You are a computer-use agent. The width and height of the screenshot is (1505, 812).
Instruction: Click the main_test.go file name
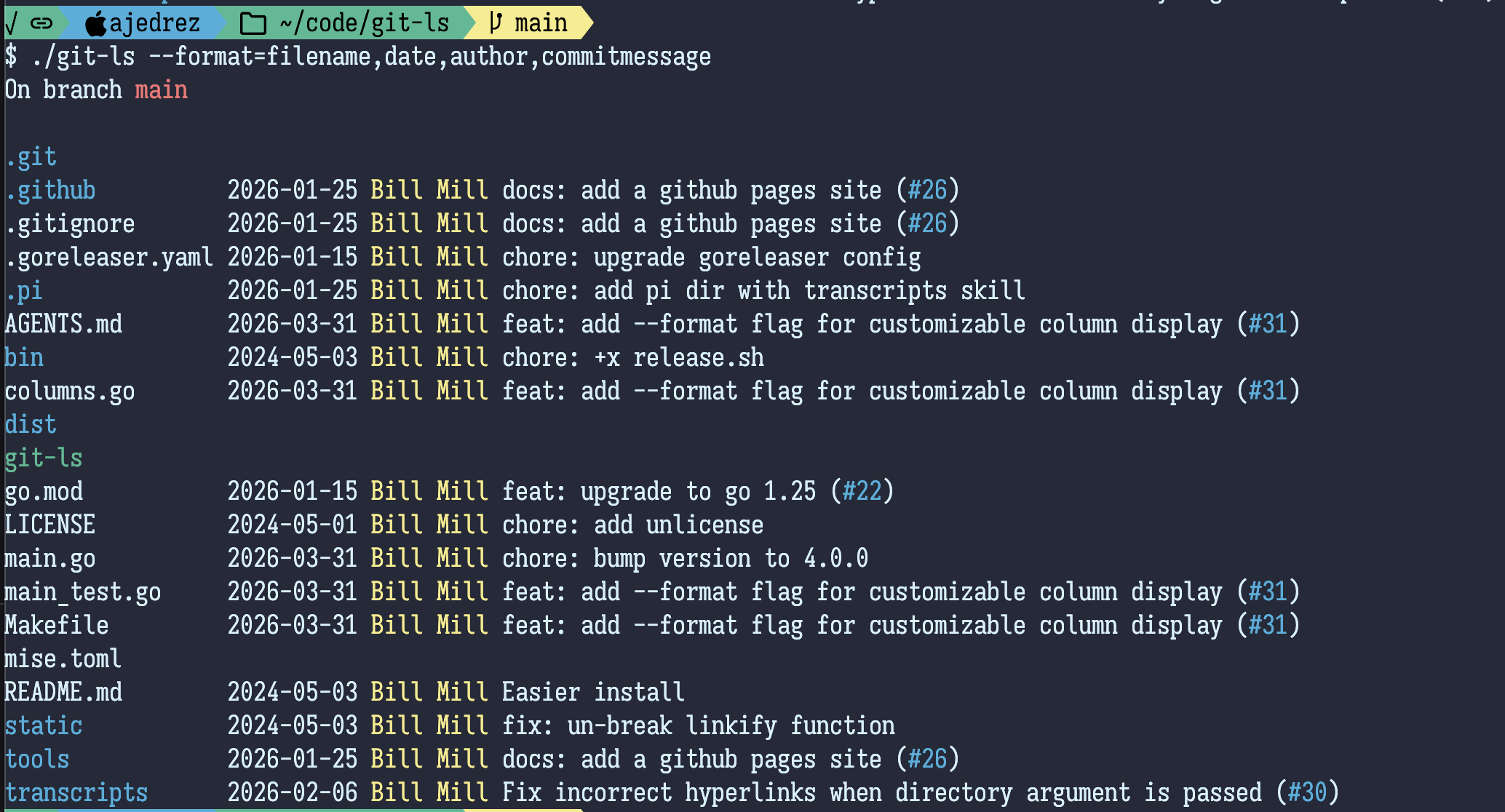(83, 592)
